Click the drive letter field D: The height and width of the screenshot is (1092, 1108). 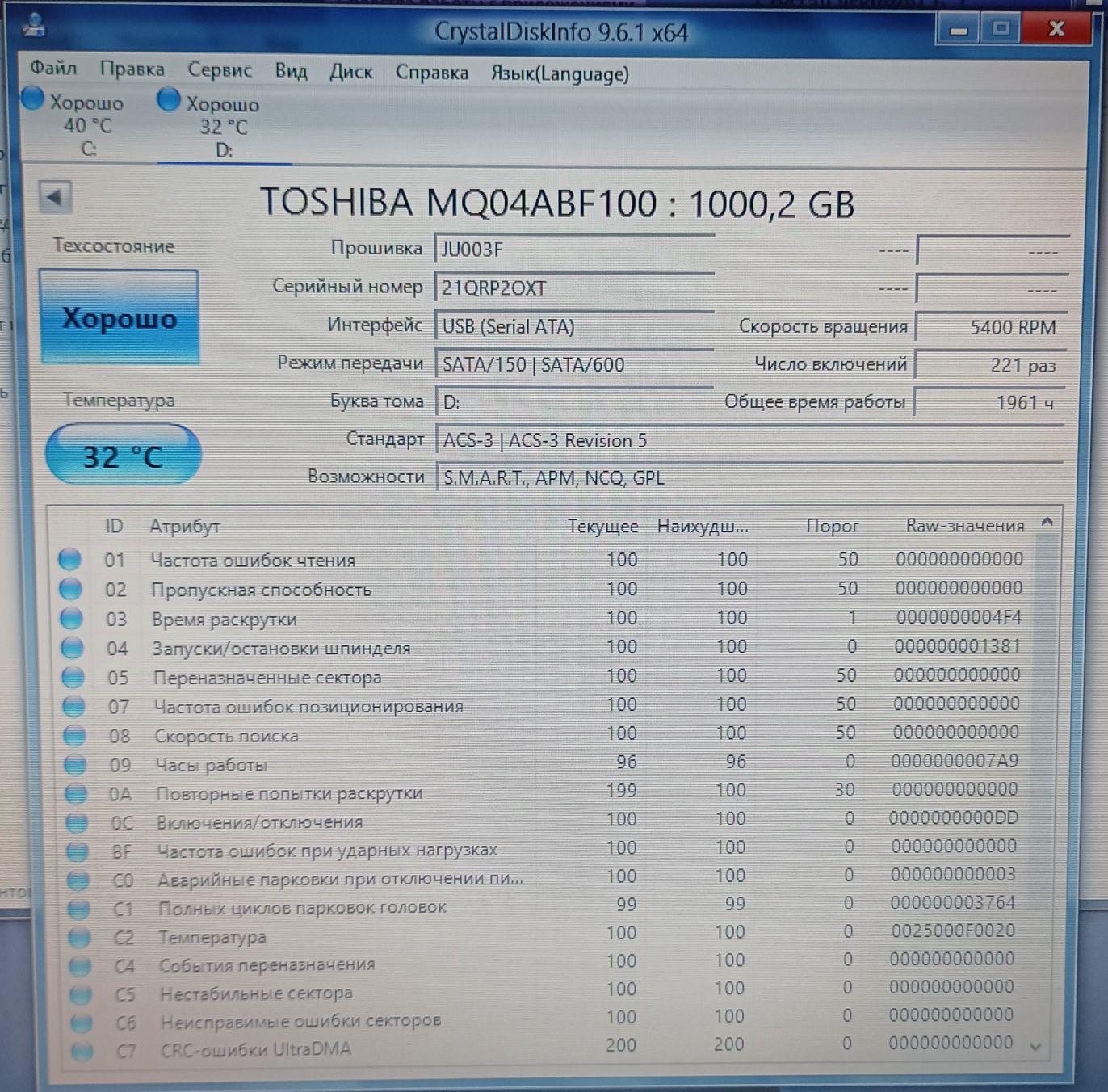pyautogui.click(x=574, y=401)
